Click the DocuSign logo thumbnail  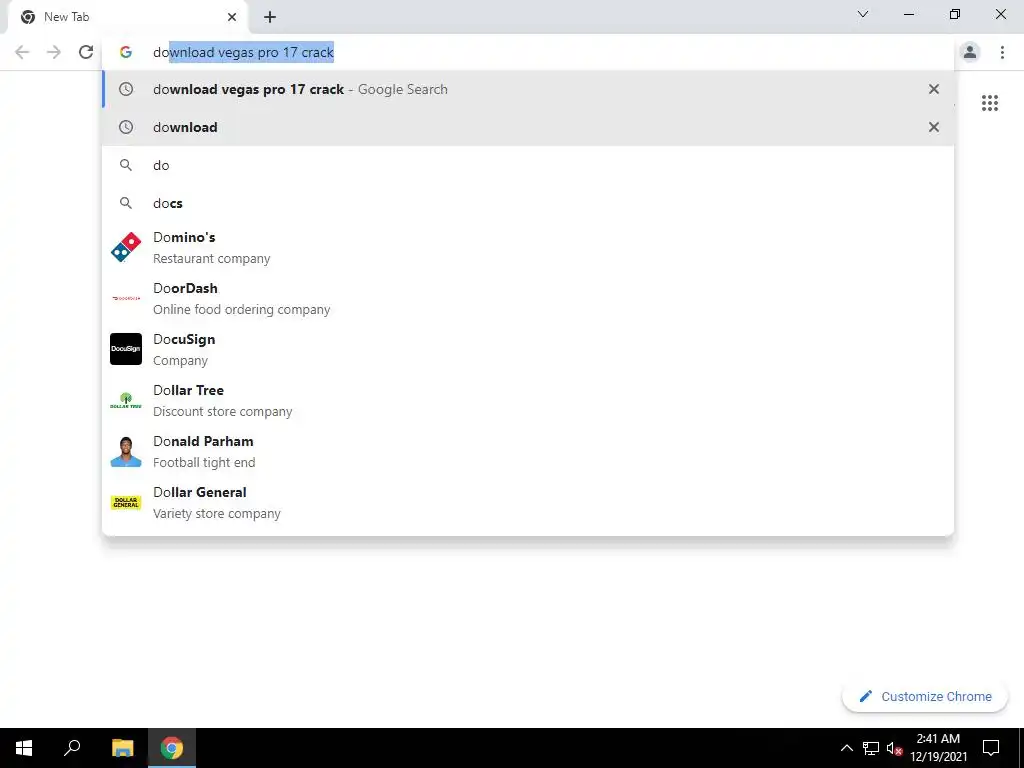[126, 349]
